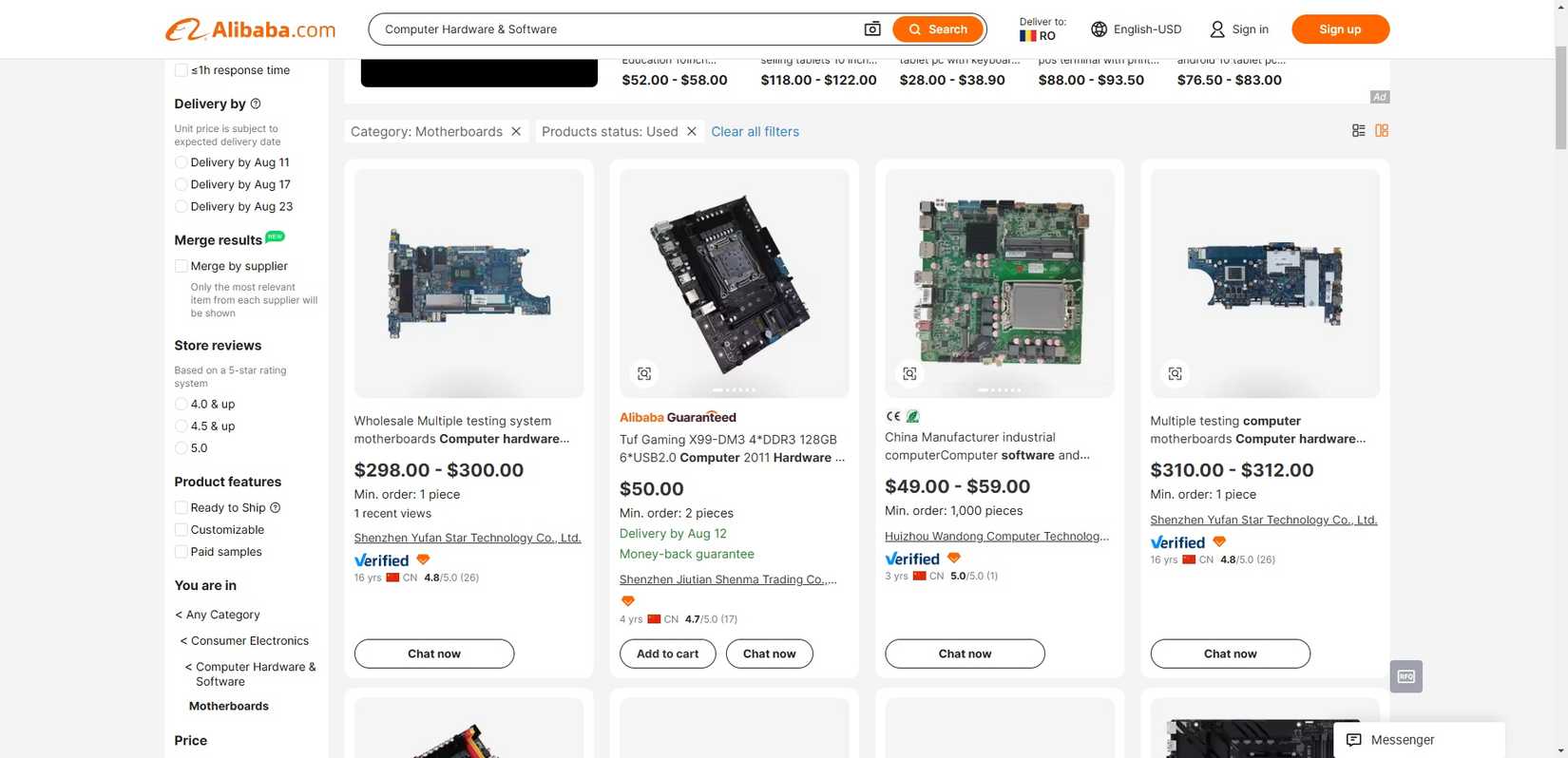Click find-similar icon on Tuf Gaming motherboard
1568x758 pixels.
pos(644,374)
